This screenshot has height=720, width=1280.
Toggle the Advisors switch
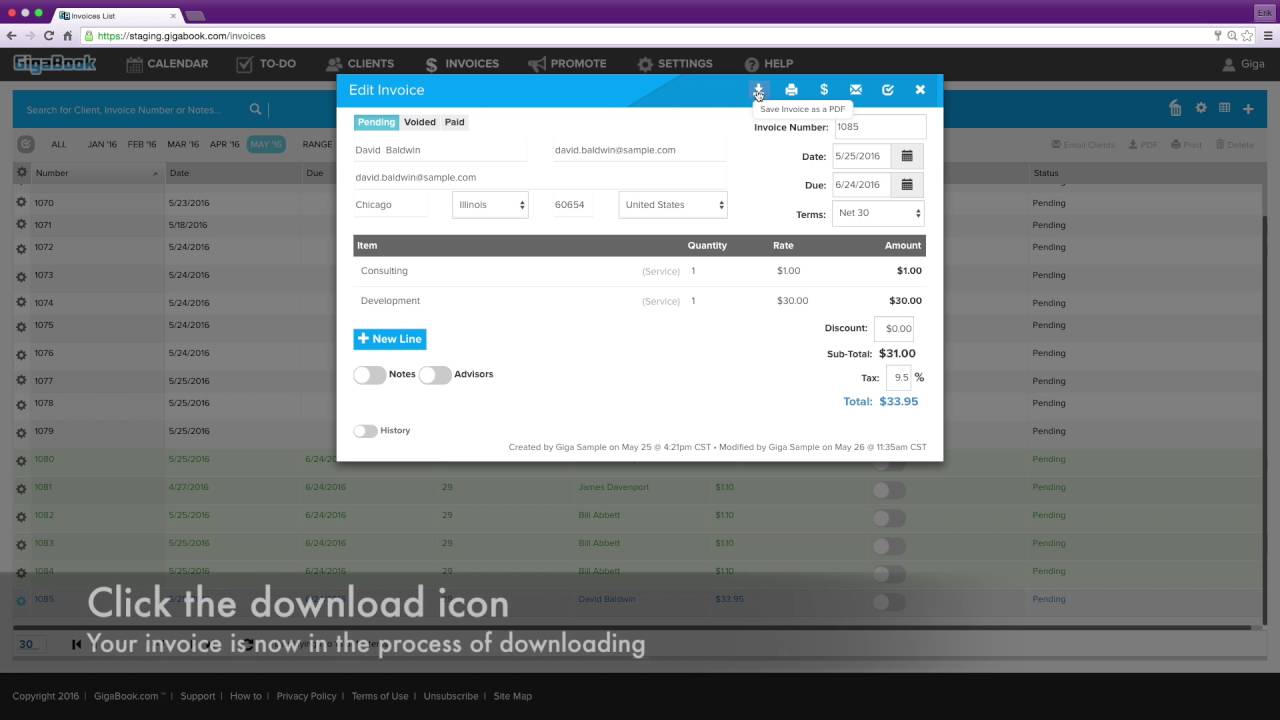click(435, 375)
